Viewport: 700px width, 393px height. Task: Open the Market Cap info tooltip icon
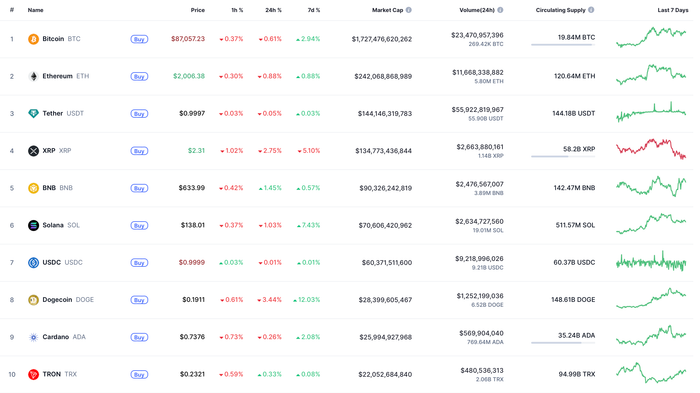click(408, 10)
